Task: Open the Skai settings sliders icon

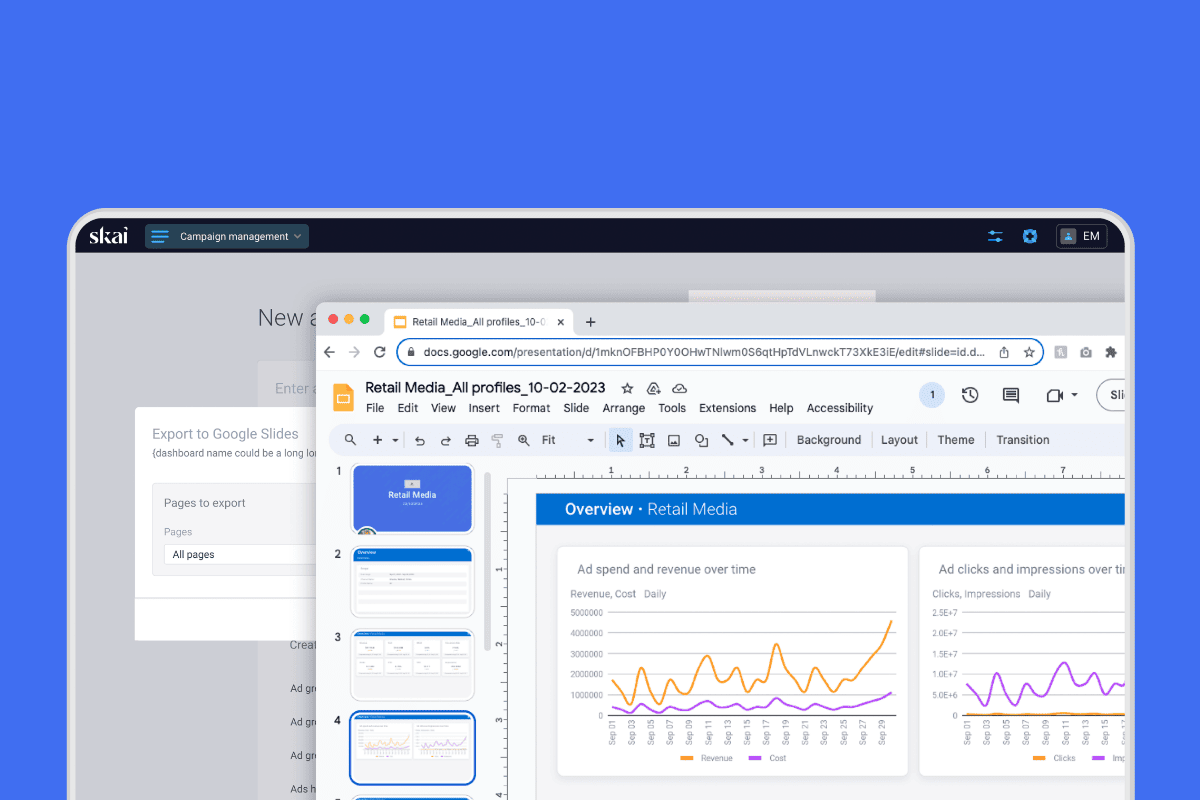Action: [995, 236]
